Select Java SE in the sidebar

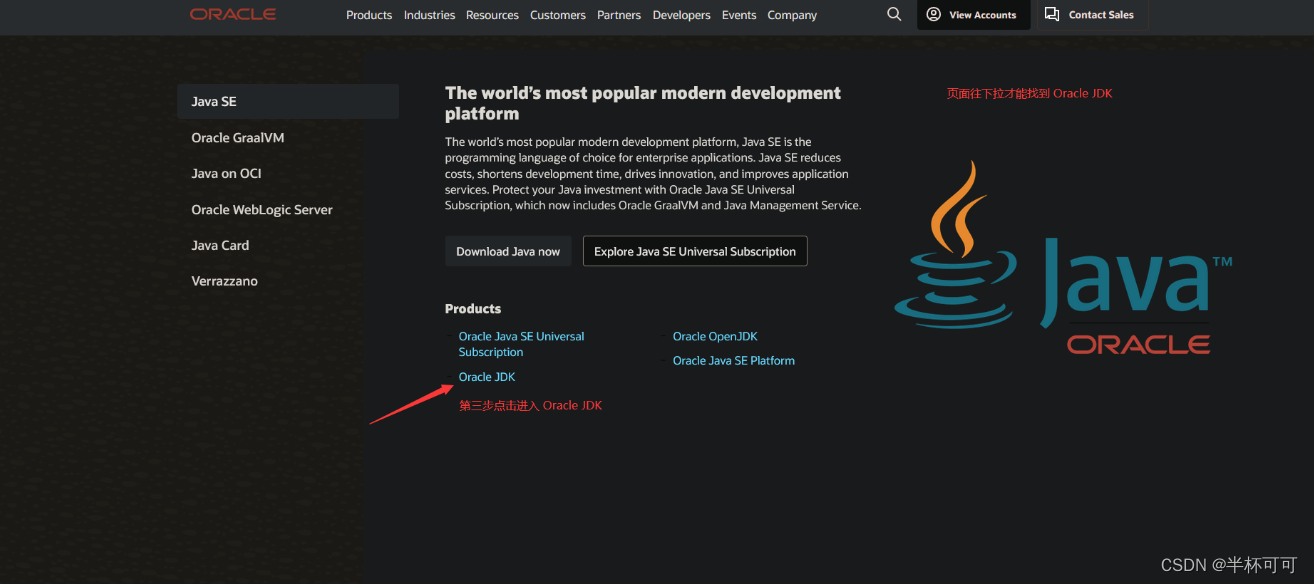click(x=288, y=102)
